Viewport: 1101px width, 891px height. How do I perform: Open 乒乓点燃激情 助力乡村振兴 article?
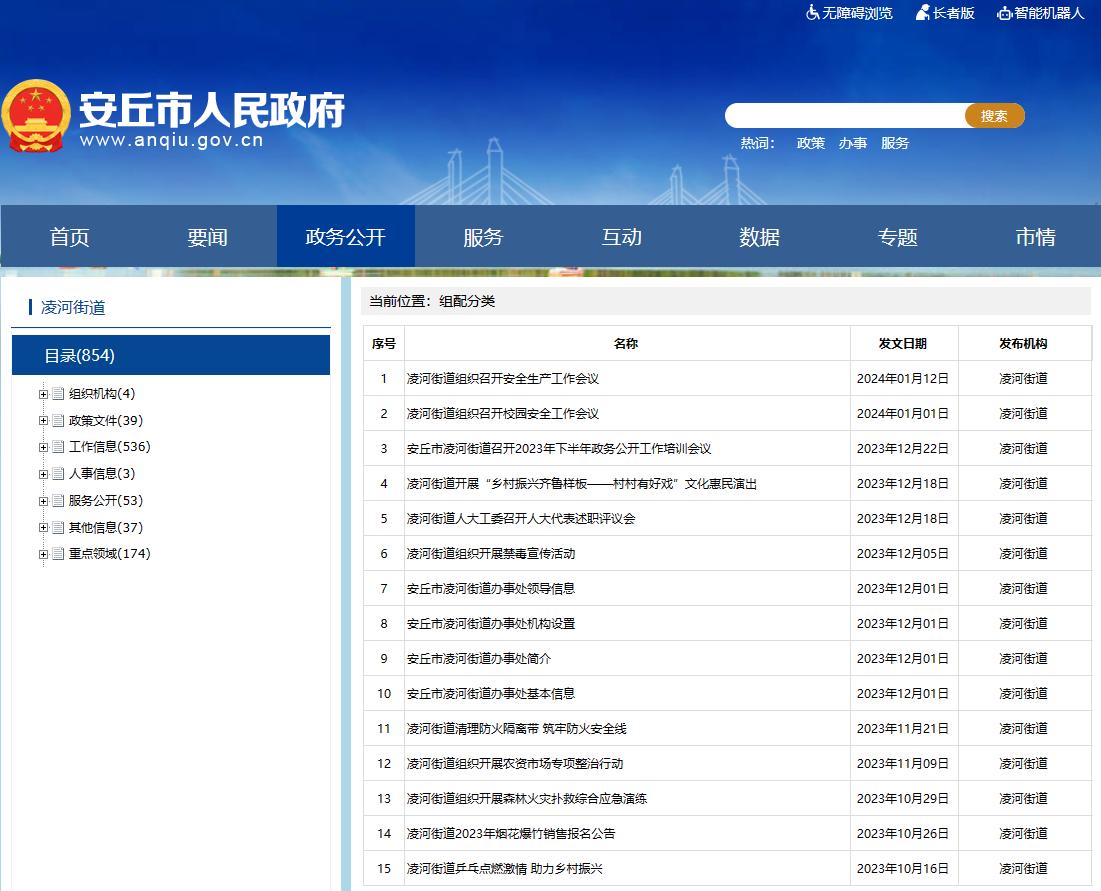point(505,869)
